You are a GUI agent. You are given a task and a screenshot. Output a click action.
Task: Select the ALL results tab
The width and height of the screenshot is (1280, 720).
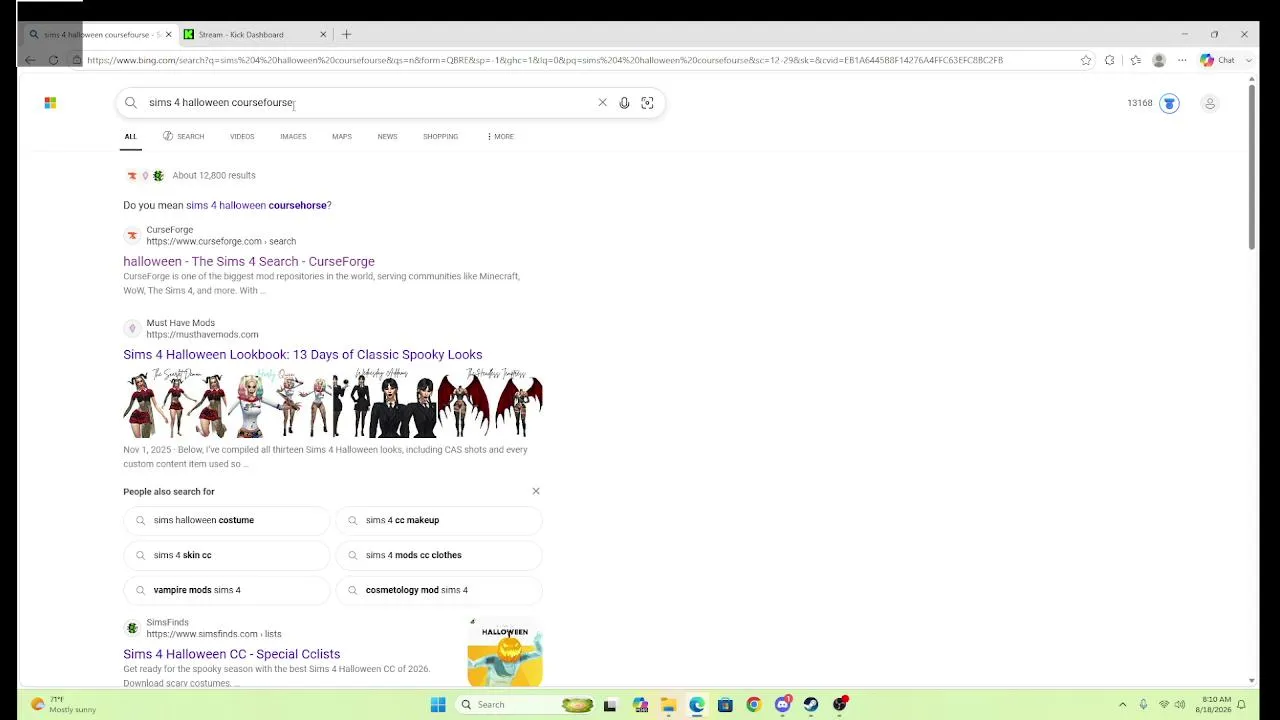[130, 136]
